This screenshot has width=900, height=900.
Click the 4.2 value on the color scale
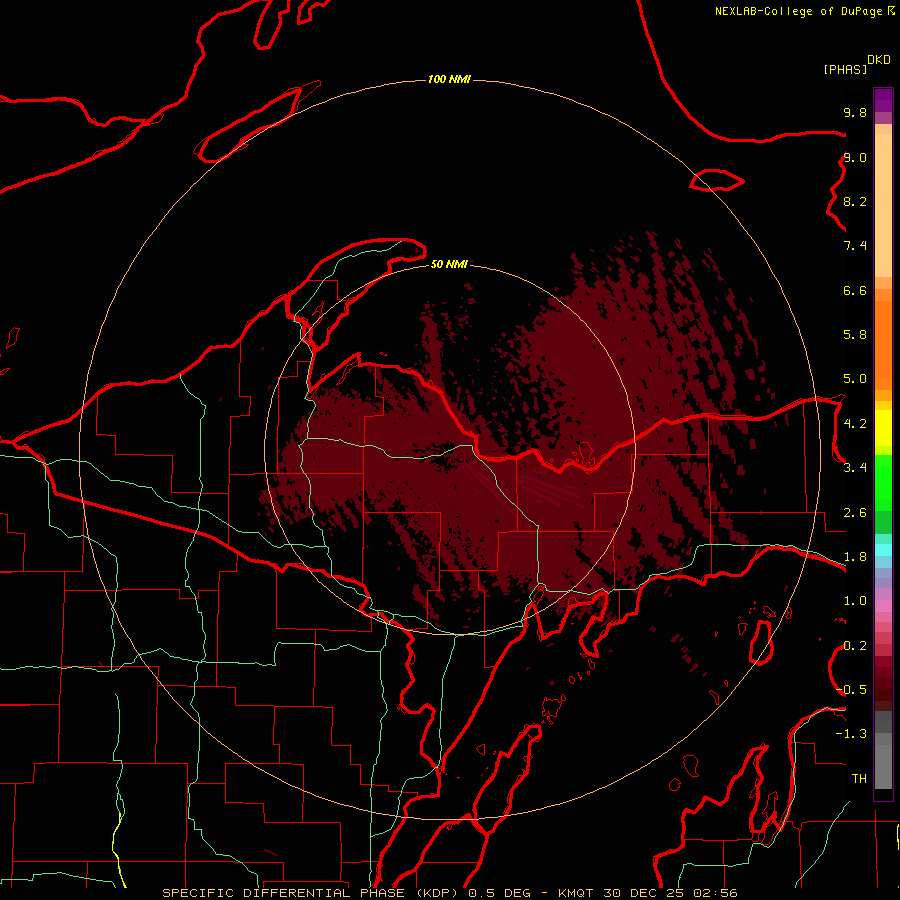855,424
